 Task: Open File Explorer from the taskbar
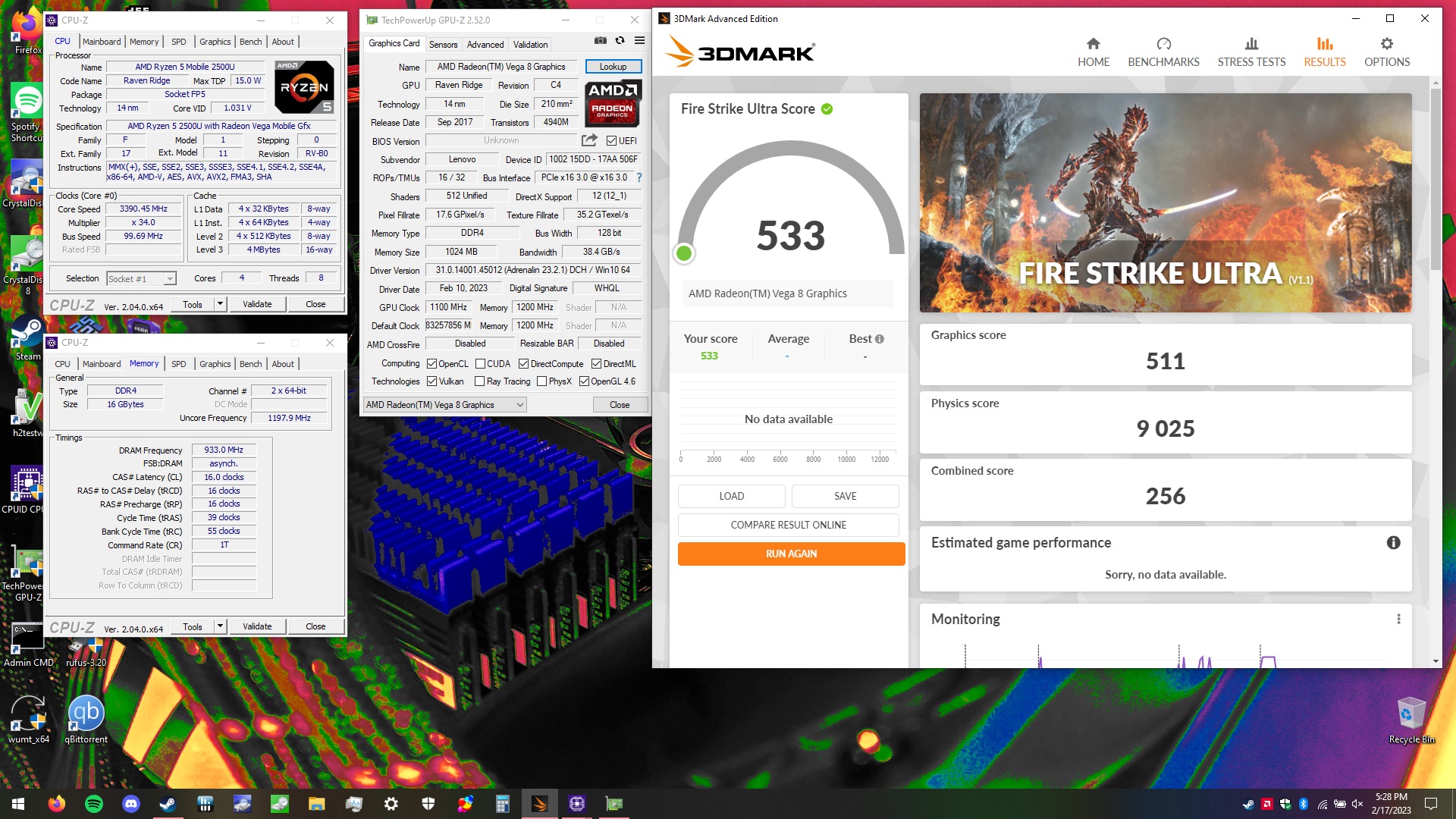pos(316,804)
